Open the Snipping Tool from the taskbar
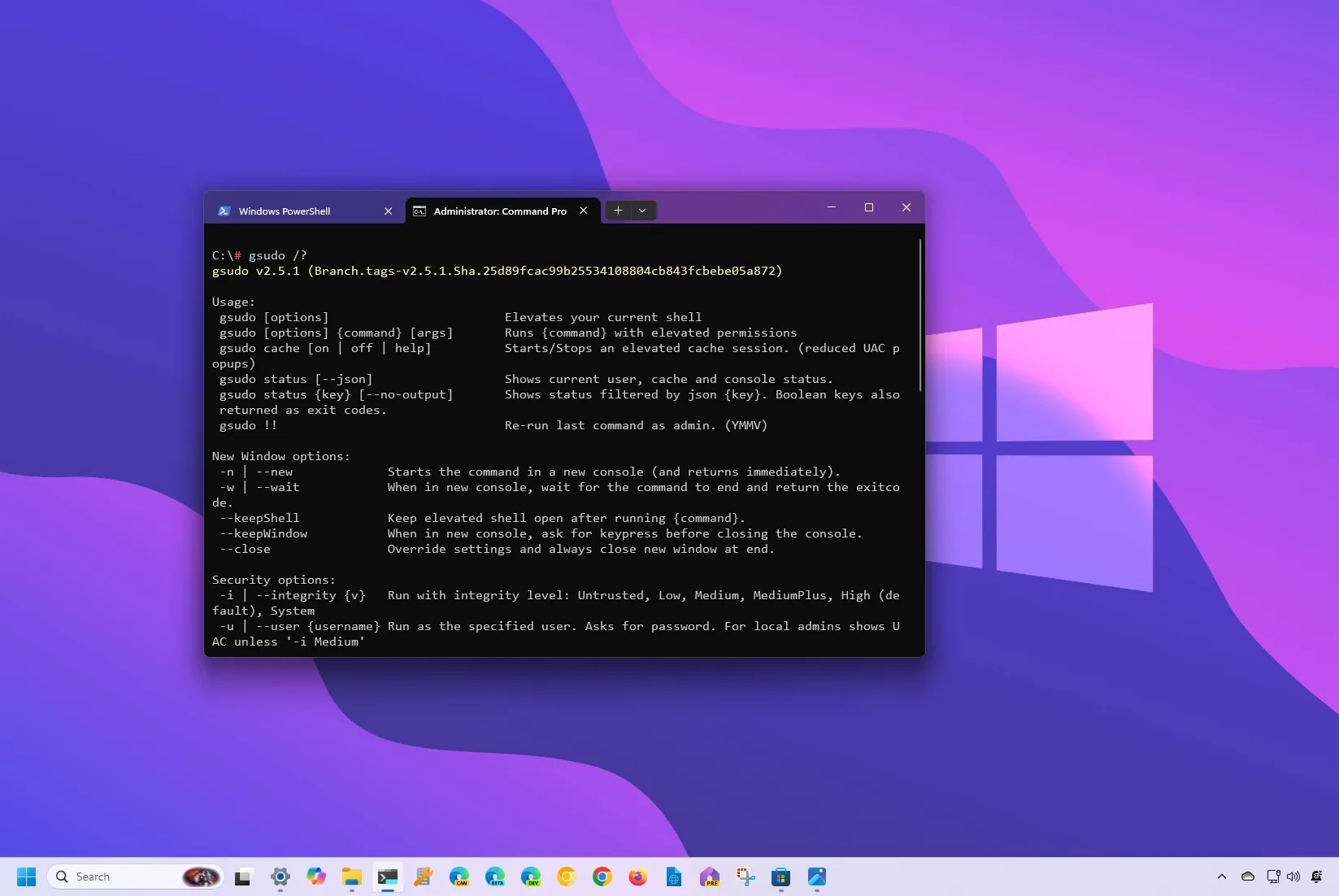 coord(745,877)
